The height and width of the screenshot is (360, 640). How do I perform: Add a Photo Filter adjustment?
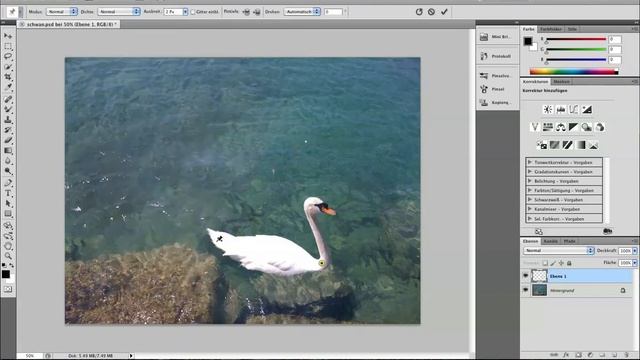pyautogui.click(x=587, y=127)
